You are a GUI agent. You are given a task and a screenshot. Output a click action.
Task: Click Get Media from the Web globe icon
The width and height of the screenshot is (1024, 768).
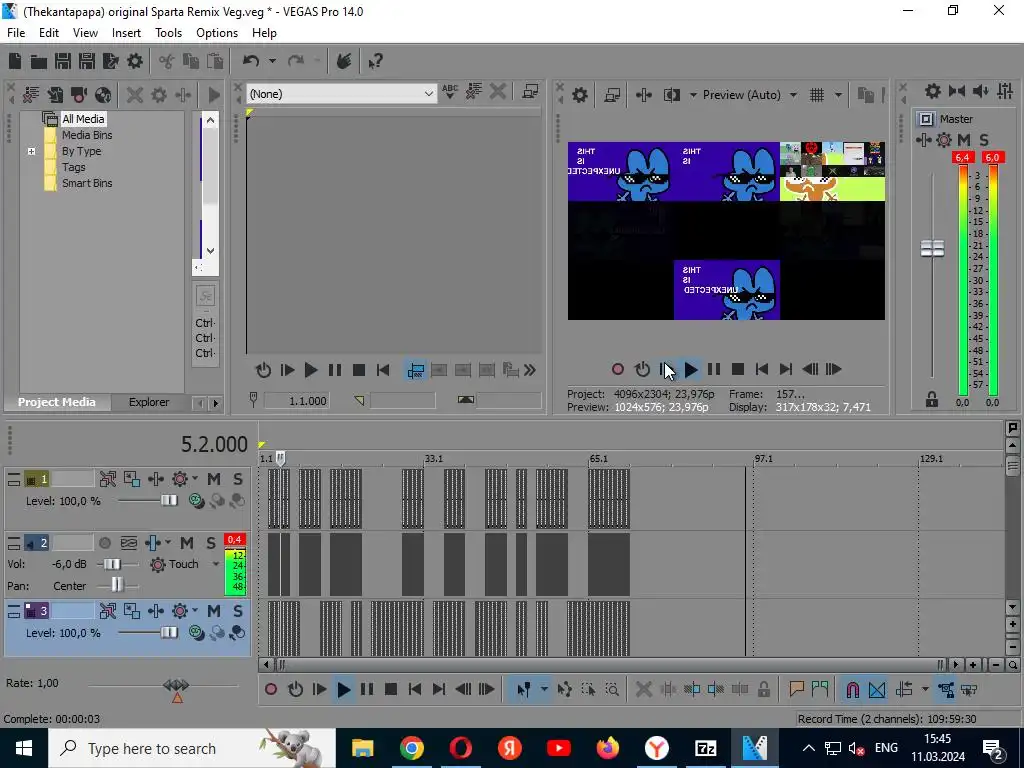click(x=103, y=95)
